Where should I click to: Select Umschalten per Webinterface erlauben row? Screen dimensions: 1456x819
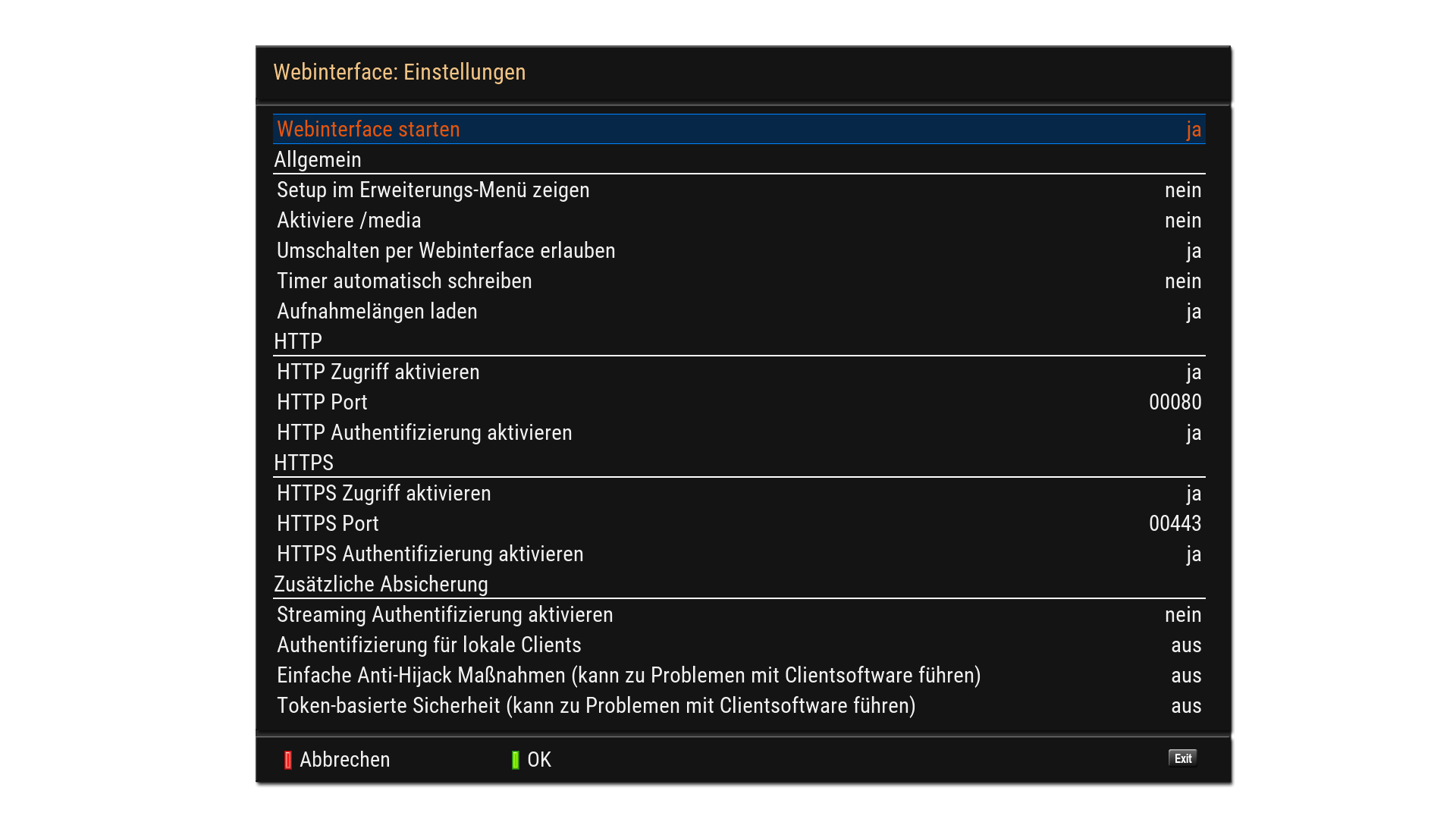(x=446, y=251)
